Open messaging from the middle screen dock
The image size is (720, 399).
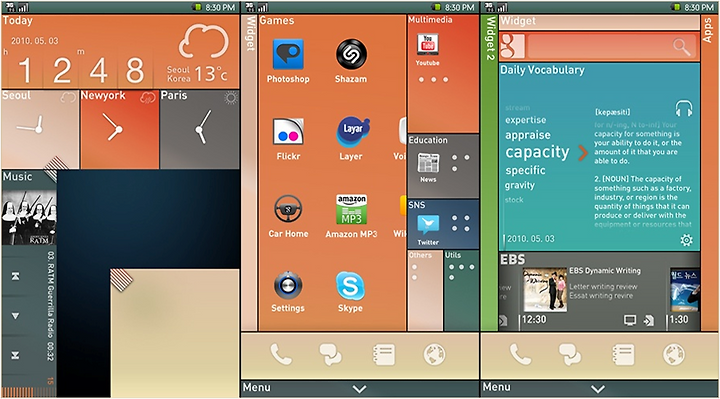(x=331, y=354)
